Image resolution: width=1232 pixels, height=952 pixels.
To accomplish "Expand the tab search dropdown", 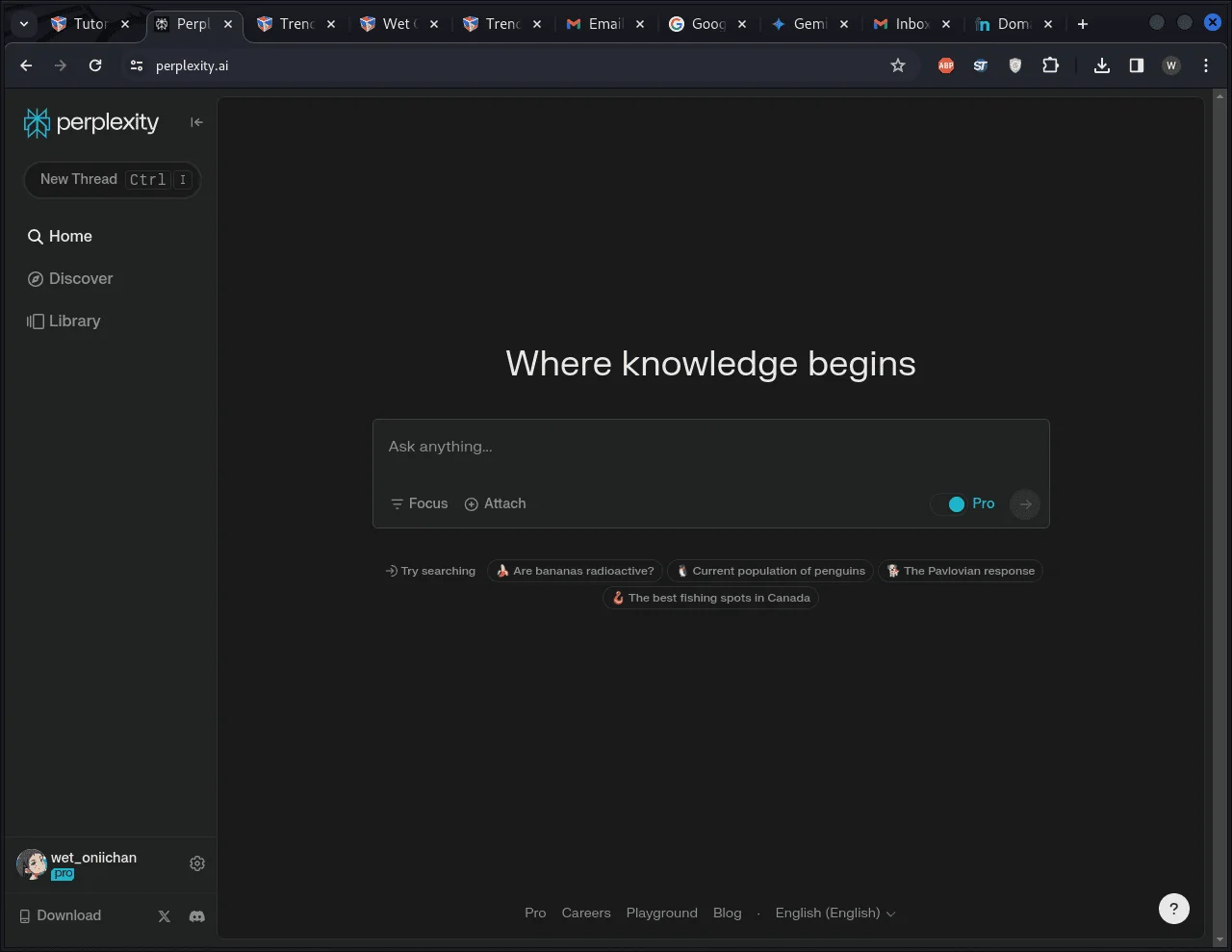I will [24, 24].
